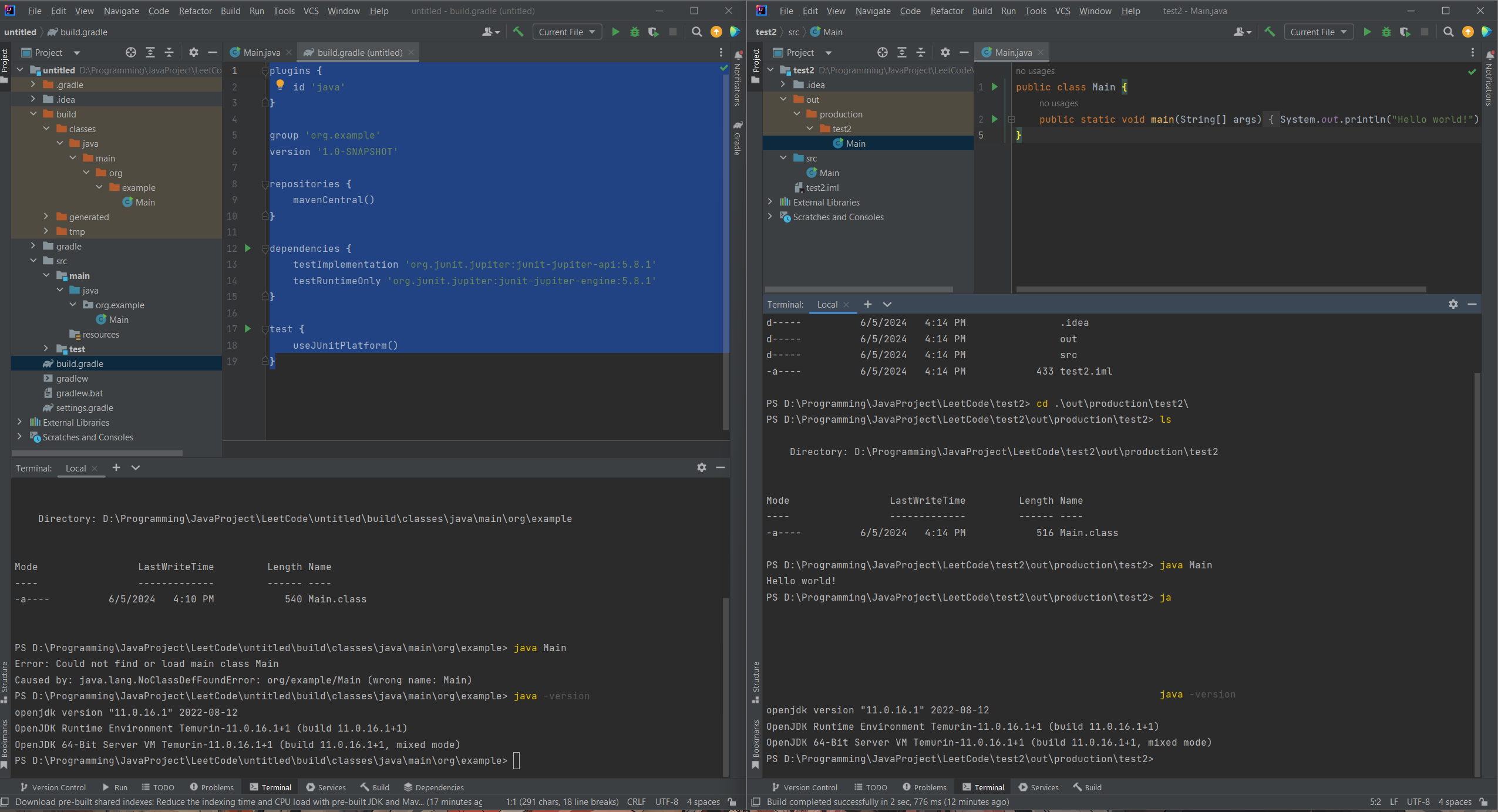1498x812 pixels.
Task: Debug Current File in untitled window
Action: tap(634, 32)
